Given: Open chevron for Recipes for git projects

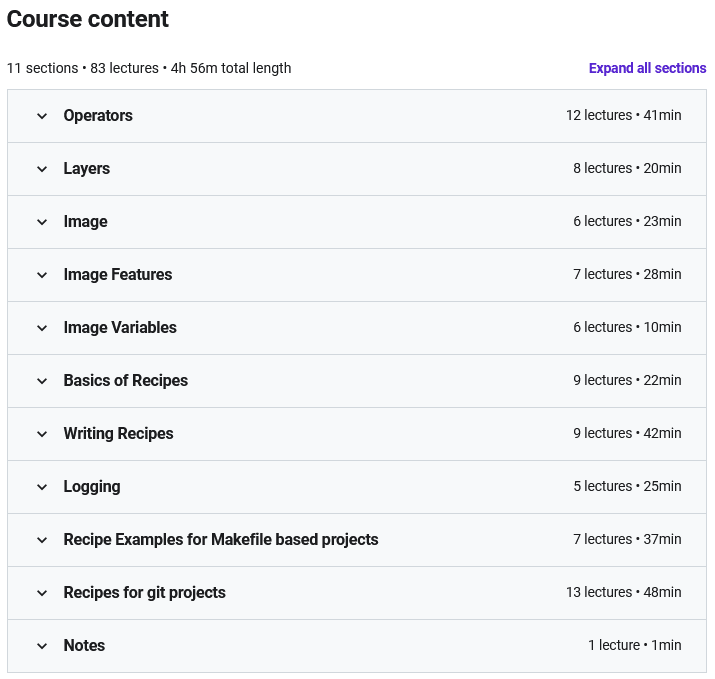Looking at the screenshot, I should pyautogui.click(x=42, y=593).
